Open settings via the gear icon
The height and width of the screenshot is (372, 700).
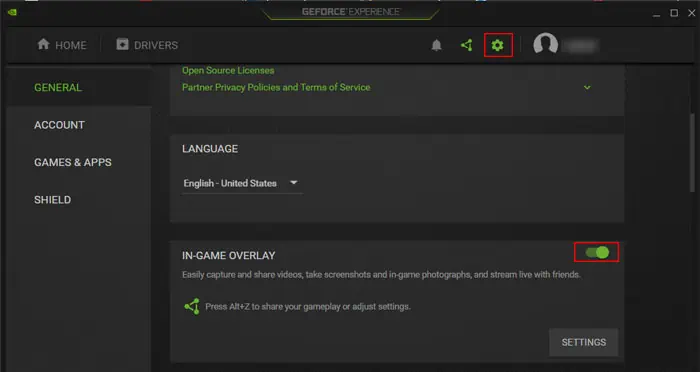pyautogui.click(x=497, y=45)
